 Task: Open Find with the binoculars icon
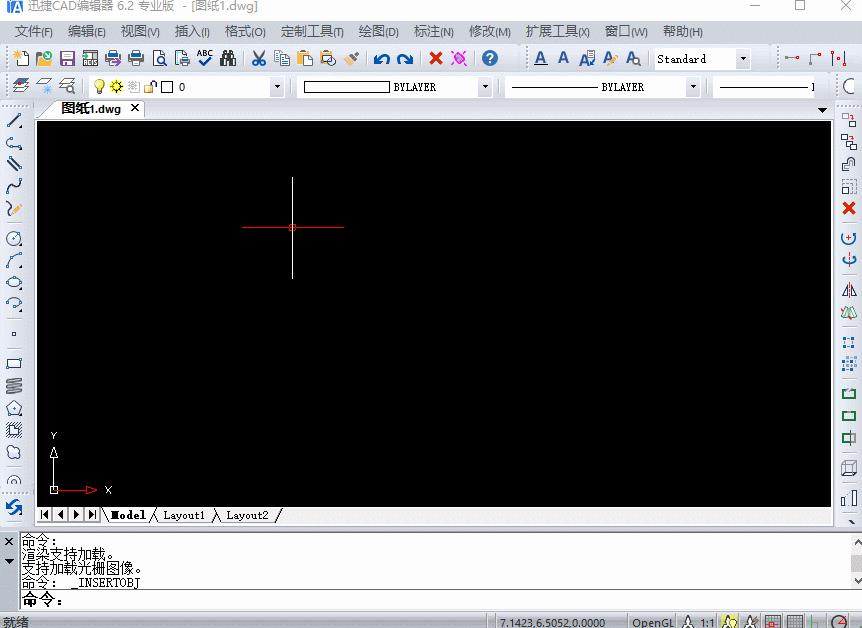point(228,58)
